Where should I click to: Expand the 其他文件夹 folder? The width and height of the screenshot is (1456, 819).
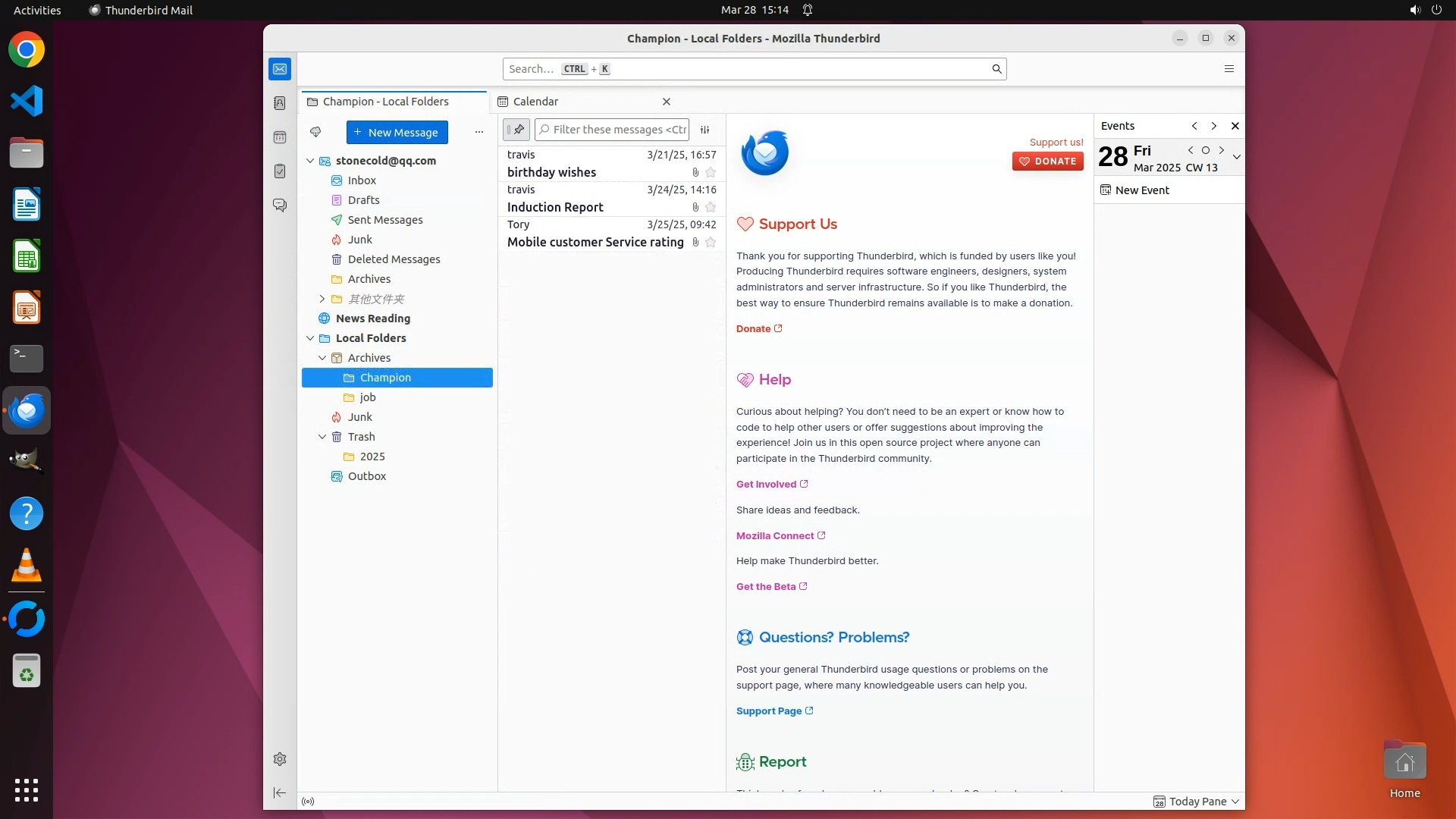point(322,299)
